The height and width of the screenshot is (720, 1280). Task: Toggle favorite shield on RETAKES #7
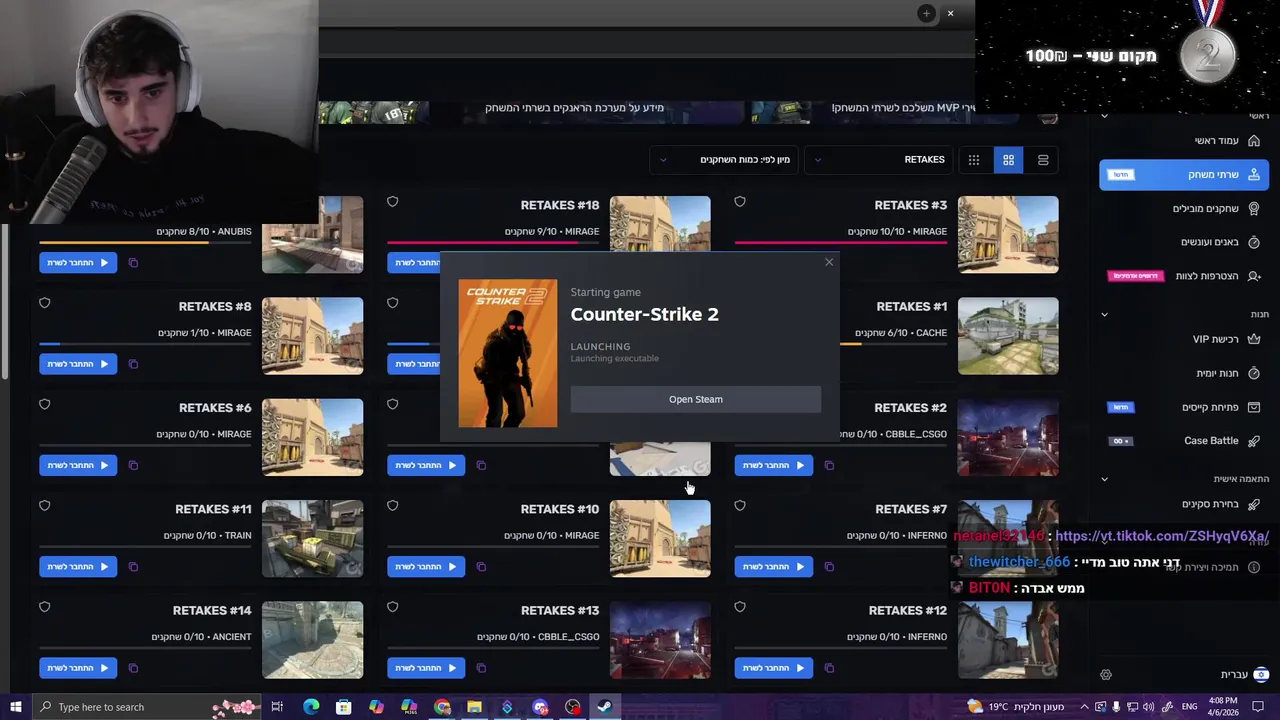[x=740, y=506]
